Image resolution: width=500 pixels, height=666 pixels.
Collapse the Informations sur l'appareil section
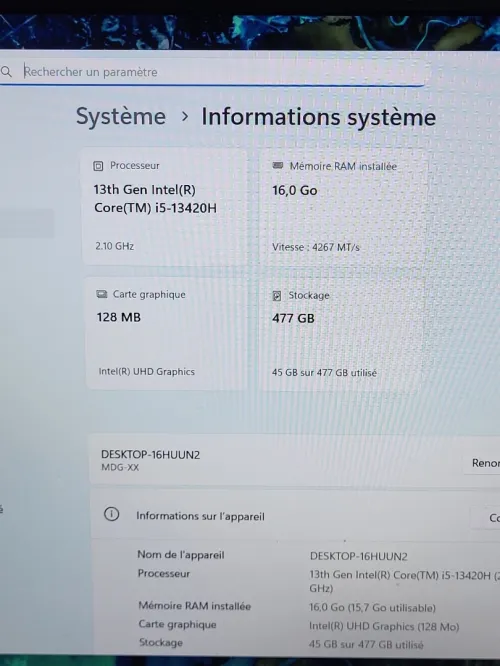click(295, 515)
